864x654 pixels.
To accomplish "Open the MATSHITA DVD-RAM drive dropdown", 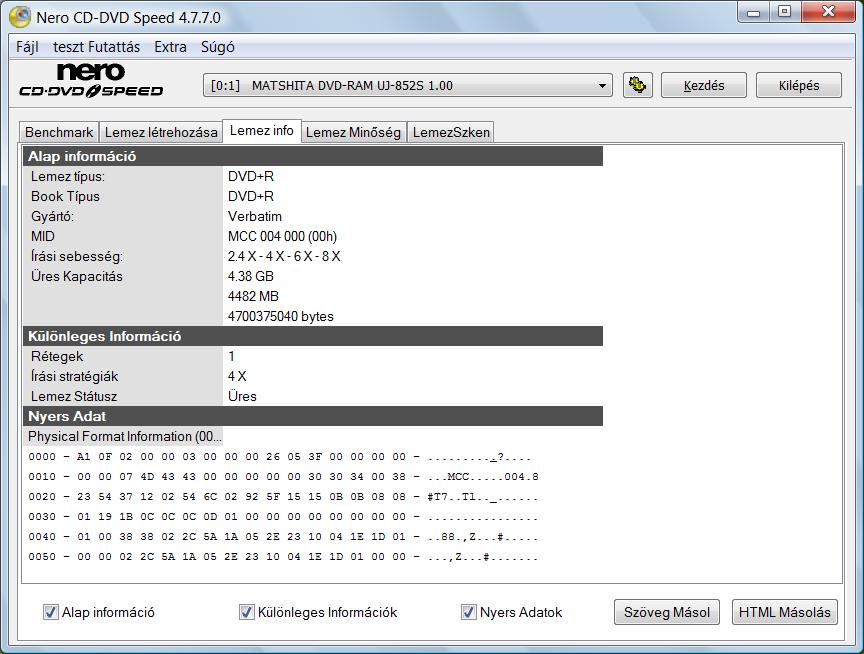I will click(x=408, y=85).
